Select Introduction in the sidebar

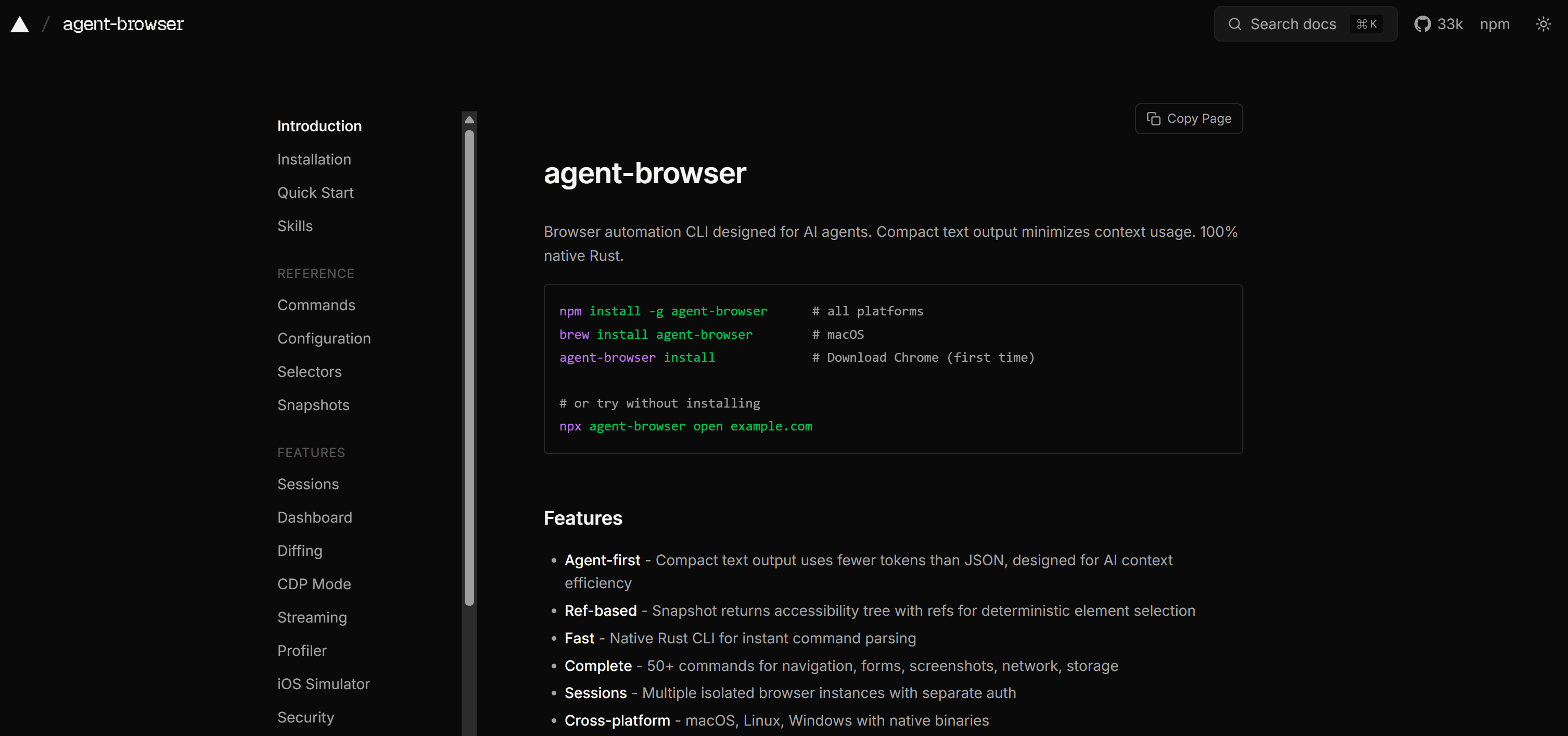(320, 126)
